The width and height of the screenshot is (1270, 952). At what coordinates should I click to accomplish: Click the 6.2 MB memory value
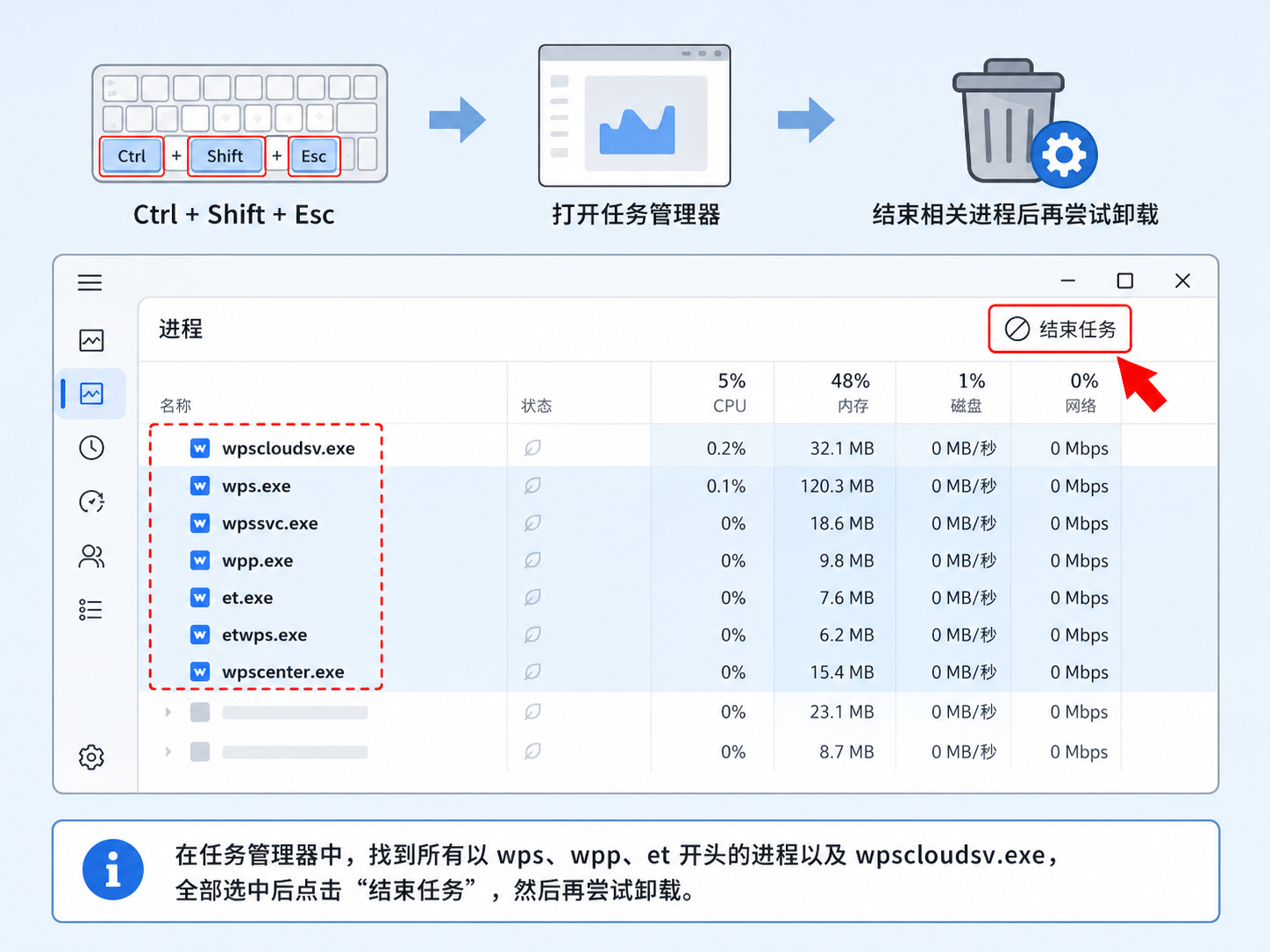(x=846, y=635)
